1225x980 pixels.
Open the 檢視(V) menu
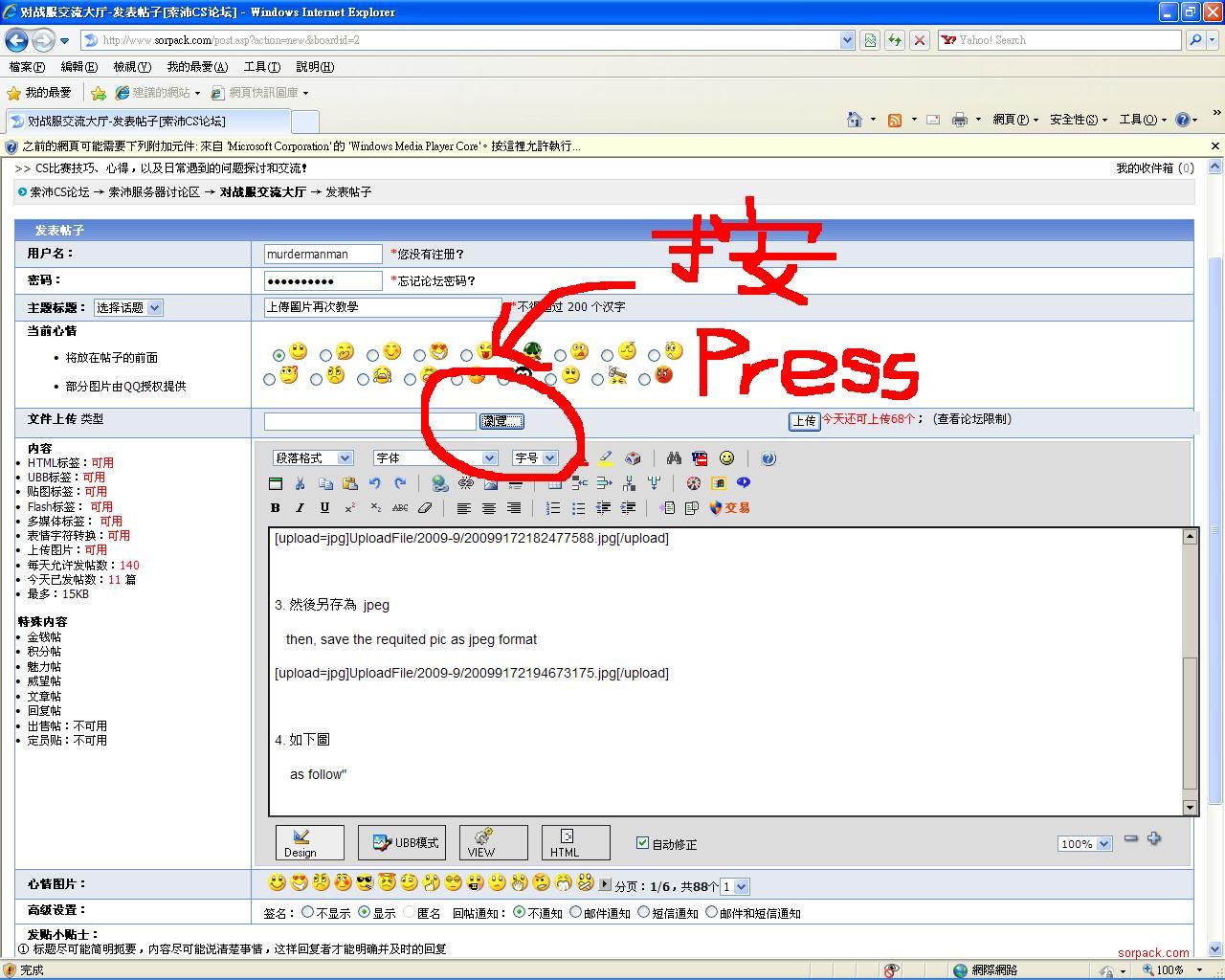[x=131, y=67]
